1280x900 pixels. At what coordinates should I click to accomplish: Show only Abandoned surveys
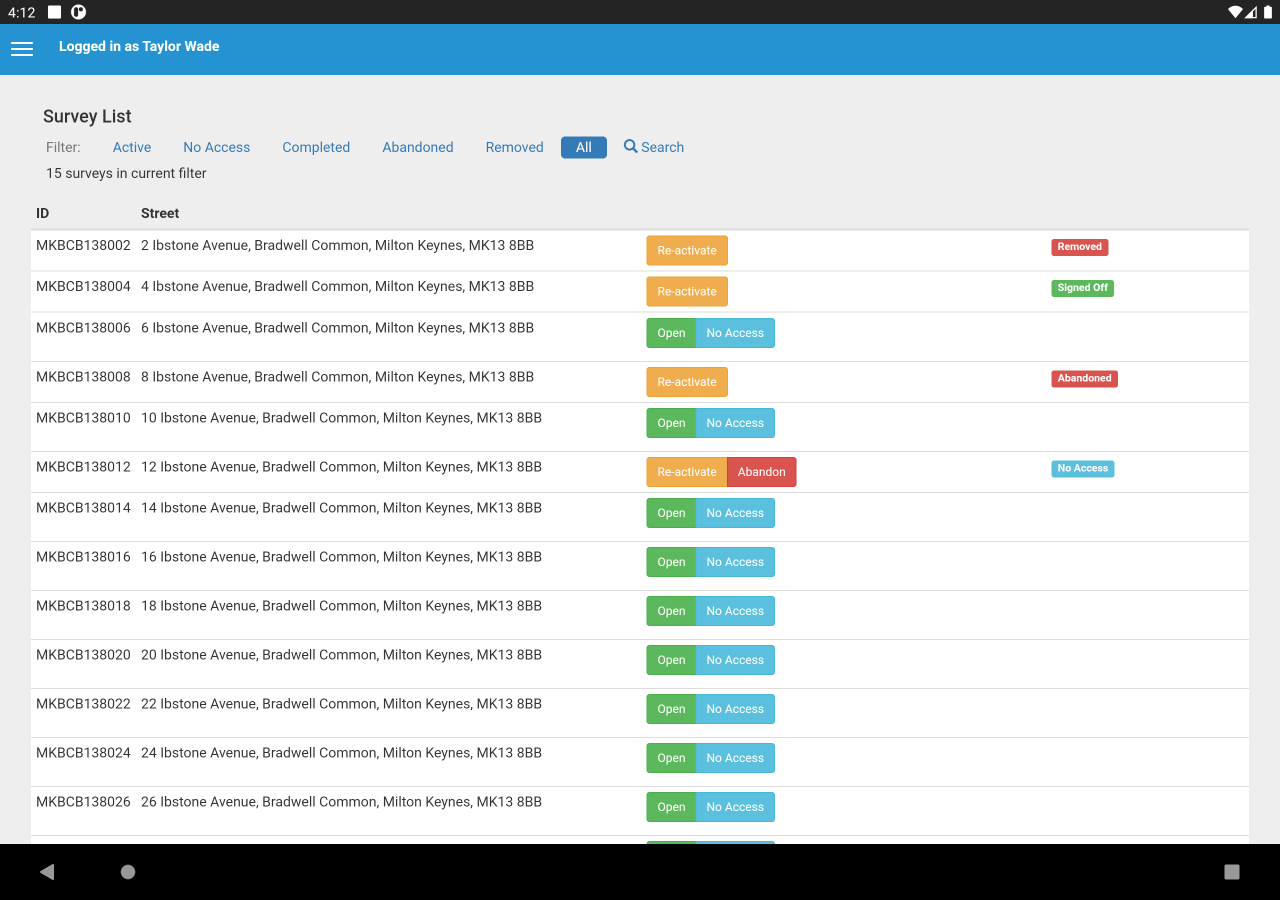point(417,147)
